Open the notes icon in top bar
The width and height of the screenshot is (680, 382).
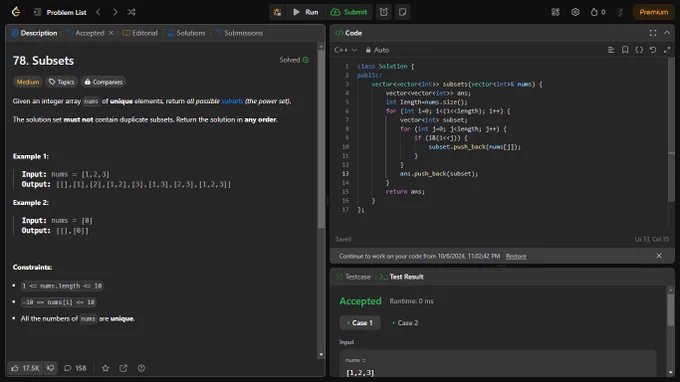(402, 12)
